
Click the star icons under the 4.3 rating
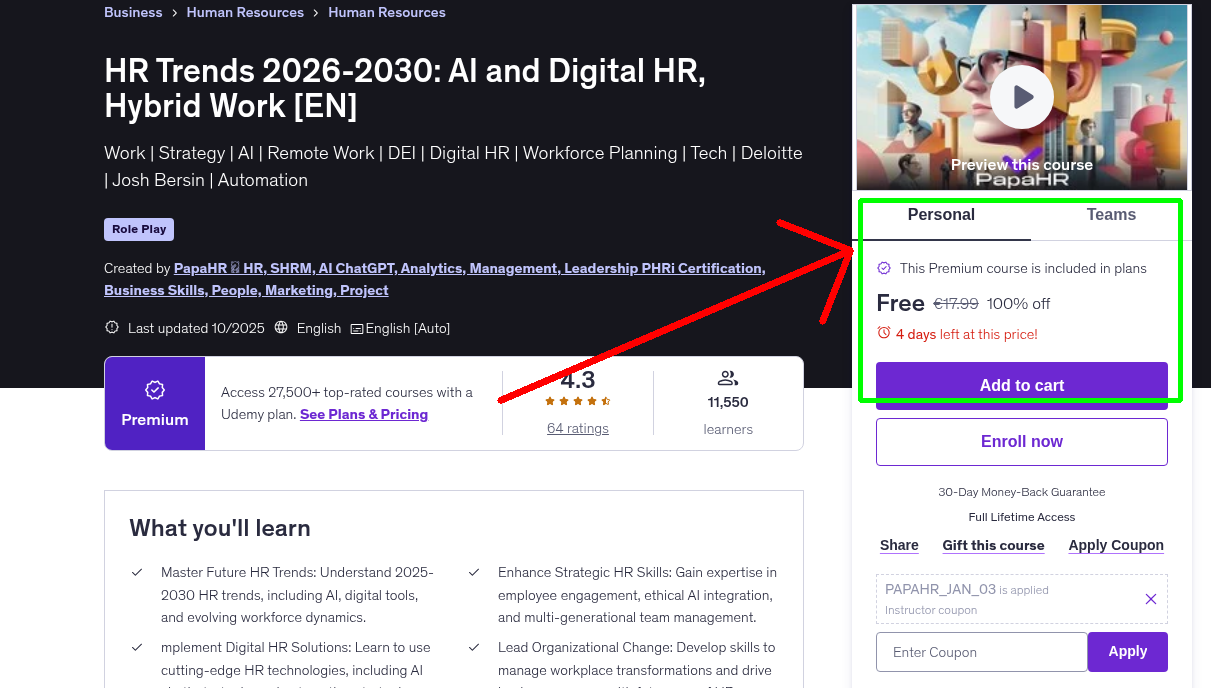576,399
